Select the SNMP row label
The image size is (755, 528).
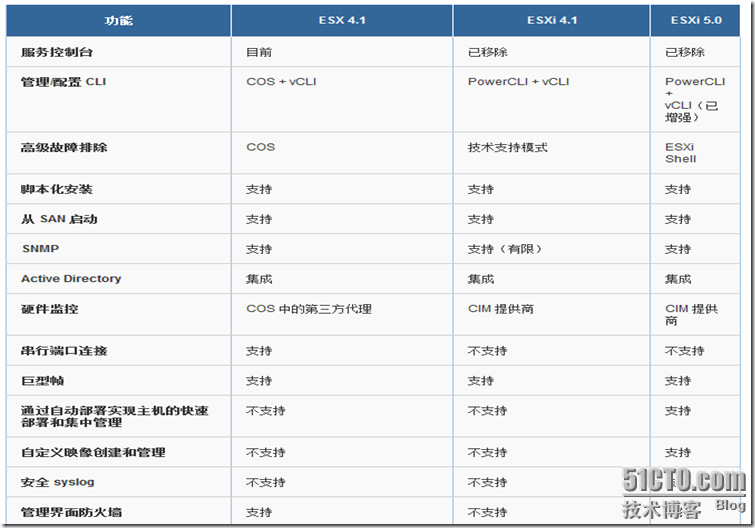(x=40, y=249)
